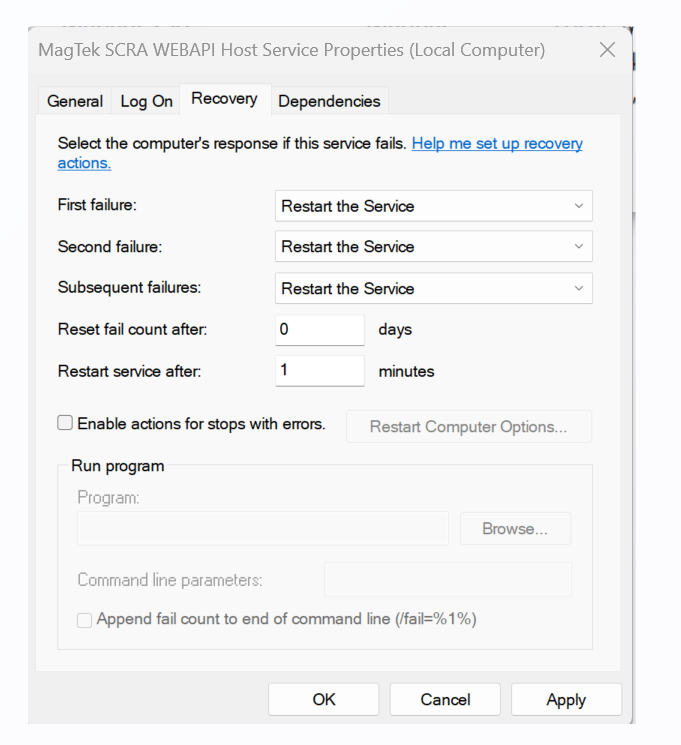Click the Reset fail count days field

coord(319,330)
